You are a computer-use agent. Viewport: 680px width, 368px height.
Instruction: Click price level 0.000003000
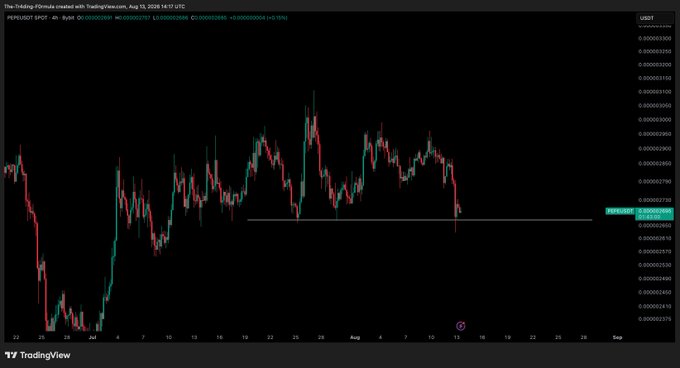click(655, 120)
